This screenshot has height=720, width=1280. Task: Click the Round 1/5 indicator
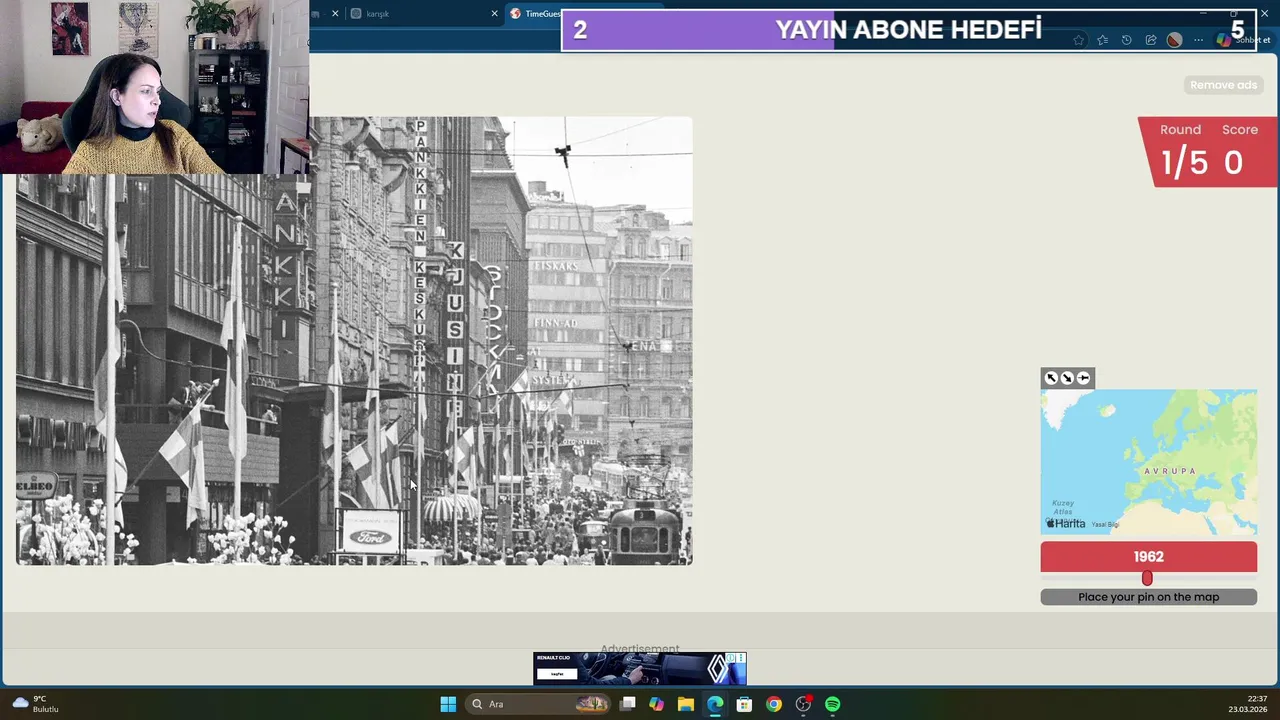1182,151
